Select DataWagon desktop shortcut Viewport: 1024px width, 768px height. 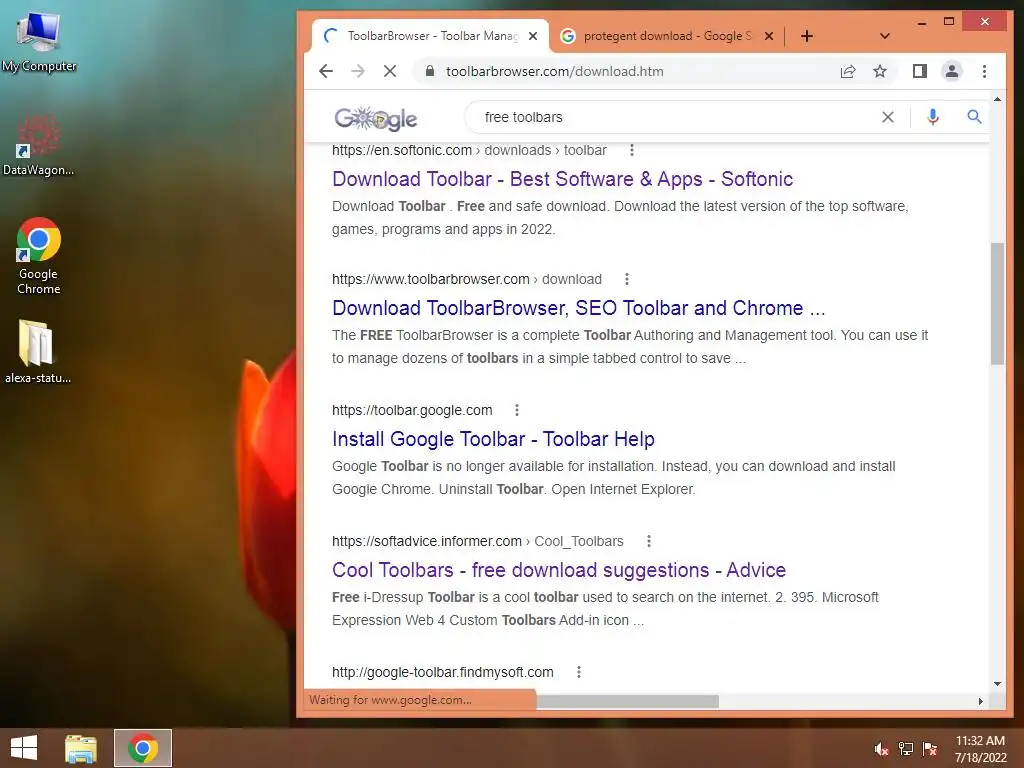(x=39, y=145)
